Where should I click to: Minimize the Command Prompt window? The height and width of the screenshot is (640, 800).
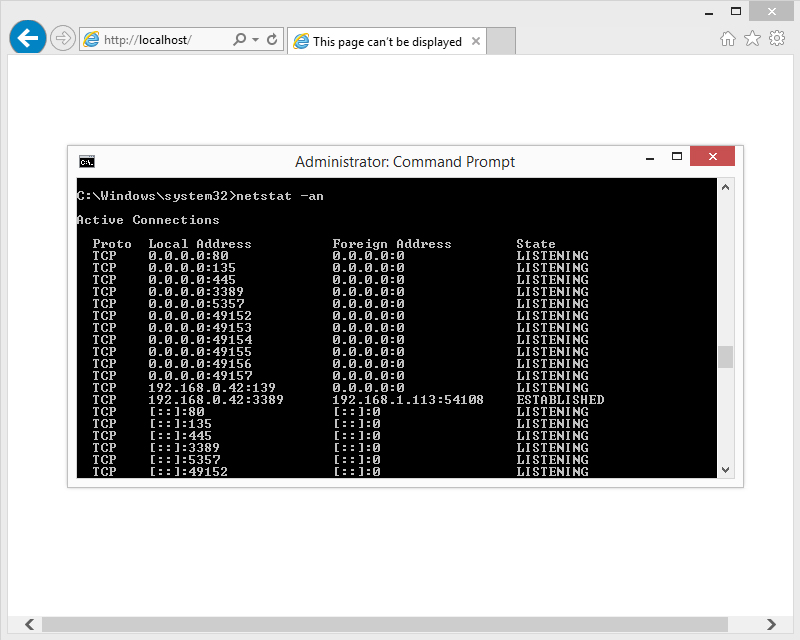coord(649,158)
